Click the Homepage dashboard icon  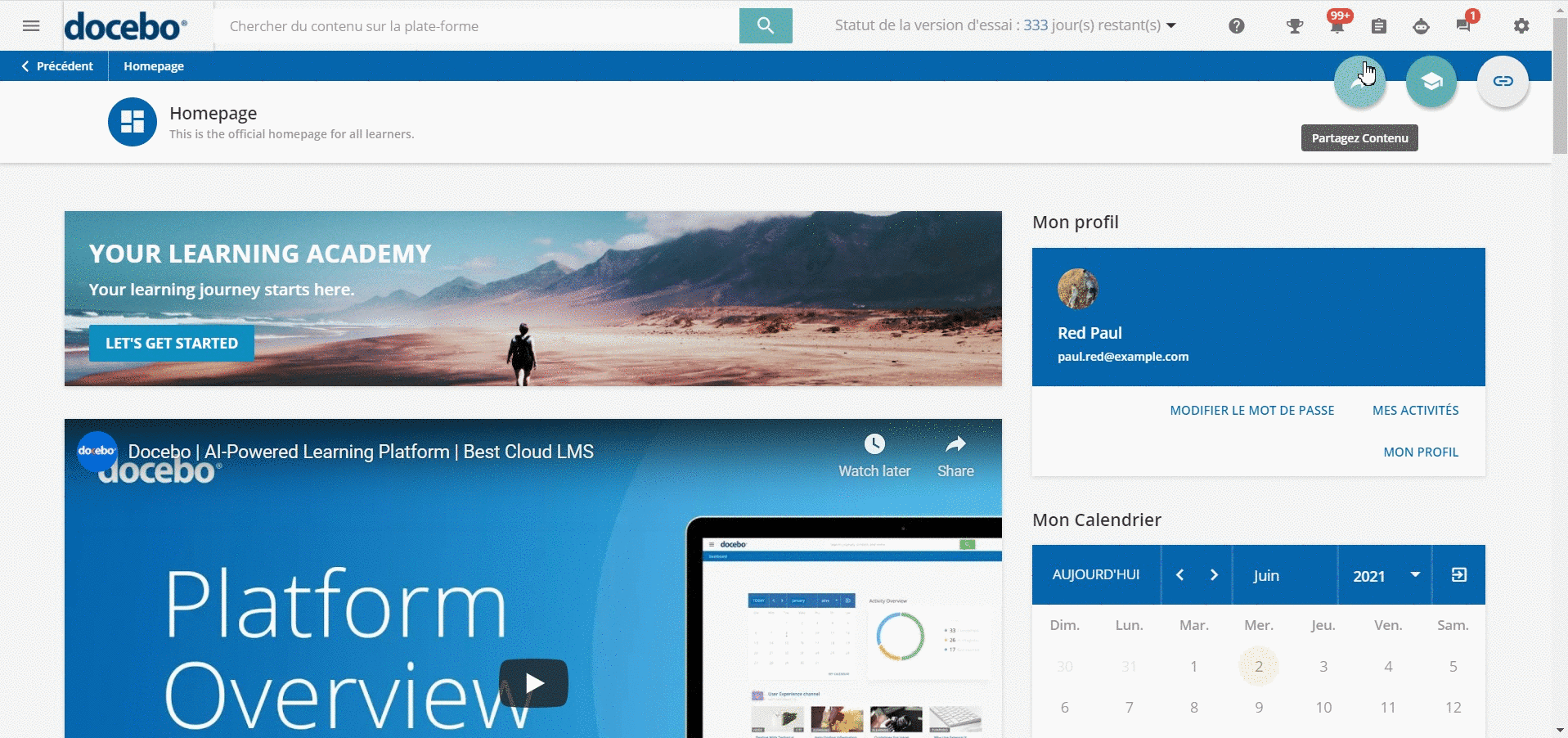tap(133, 122)
